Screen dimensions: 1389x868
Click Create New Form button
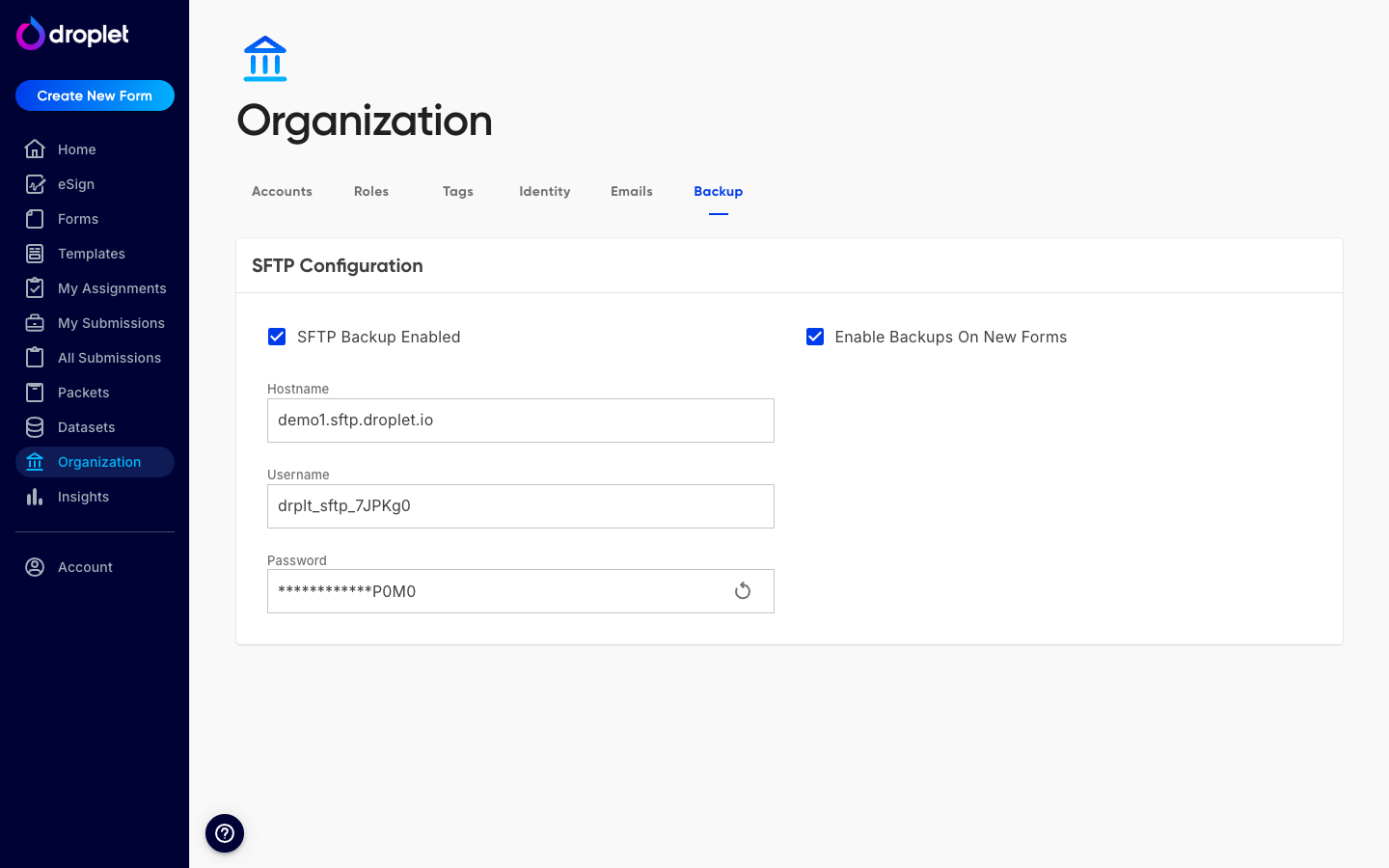click(95, 95)
